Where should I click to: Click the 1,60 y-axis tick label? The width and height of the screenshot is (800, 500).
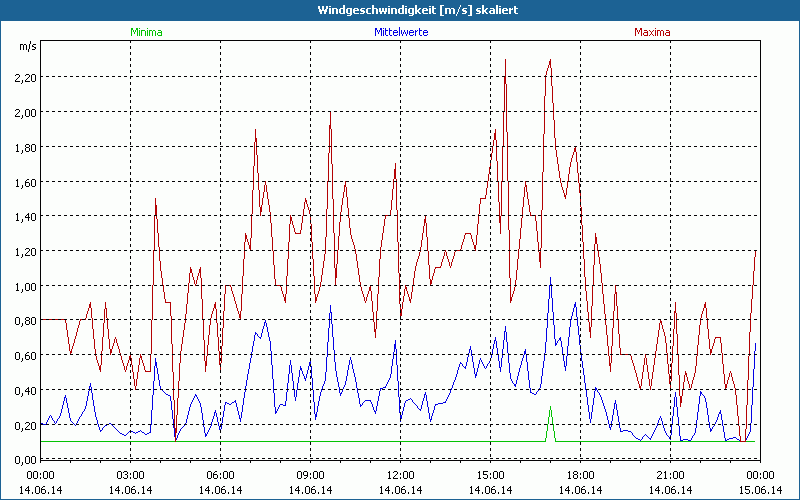click(x=26, y=182)
